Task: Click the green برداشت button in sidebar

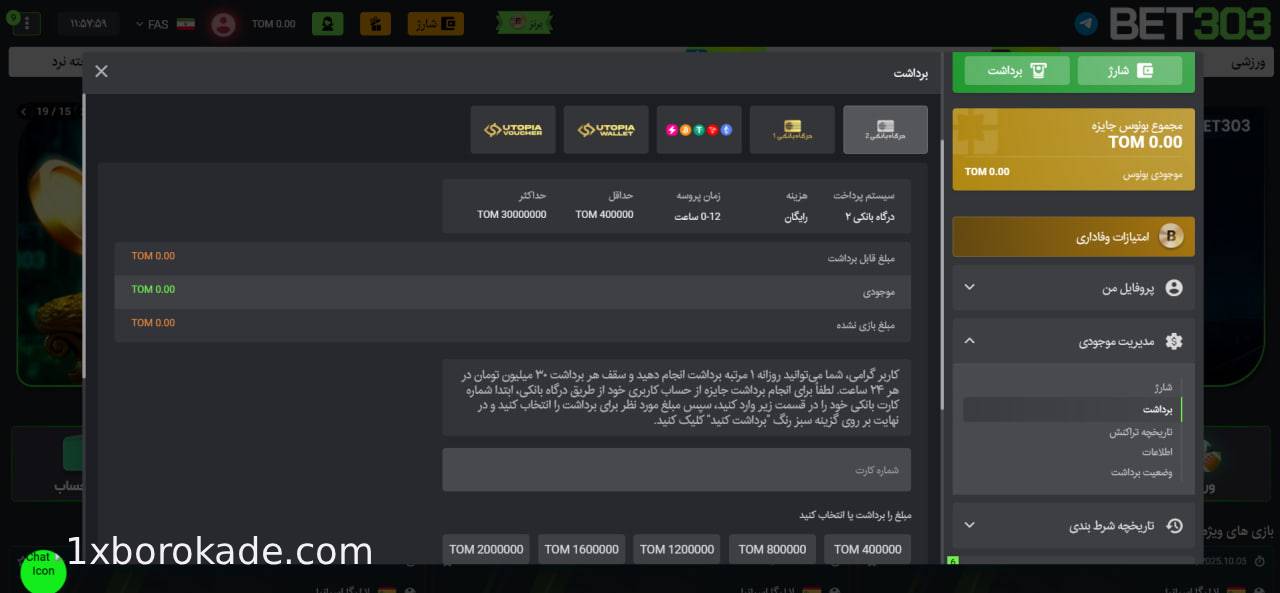Action: click(x=1017, y=70)
